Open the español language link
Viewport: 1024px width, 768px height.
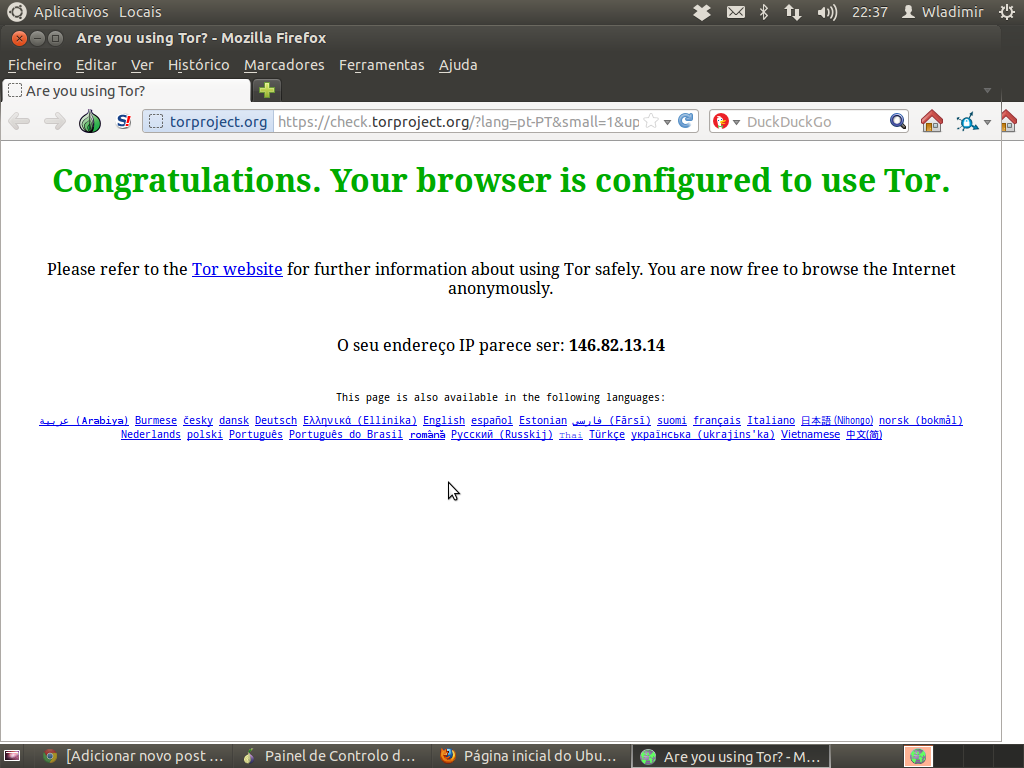tap(492, 421)
